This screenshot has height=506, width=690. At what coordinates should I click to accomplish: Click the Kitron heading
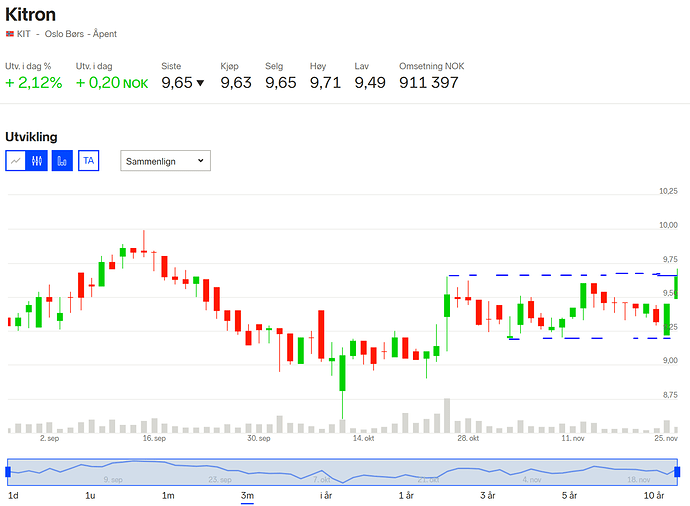coord(30,15)
